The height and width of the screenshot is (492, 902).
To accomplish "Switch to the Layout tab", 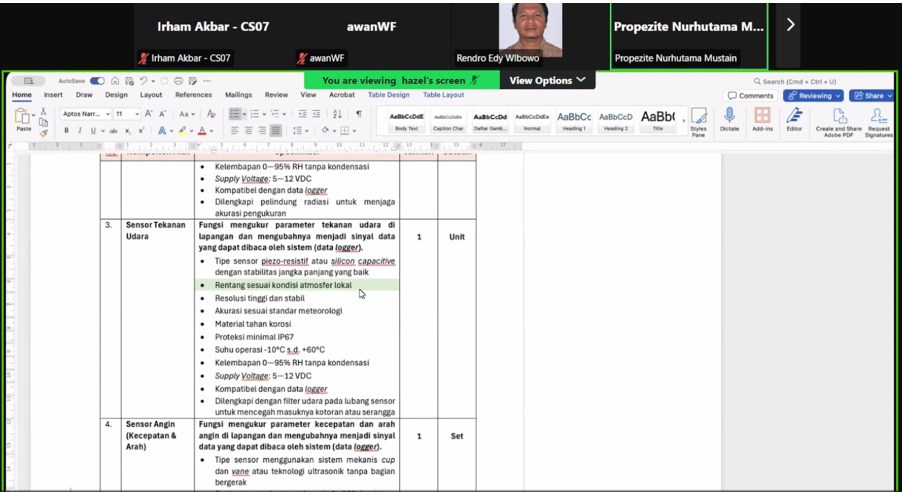I will coord(151,95).
